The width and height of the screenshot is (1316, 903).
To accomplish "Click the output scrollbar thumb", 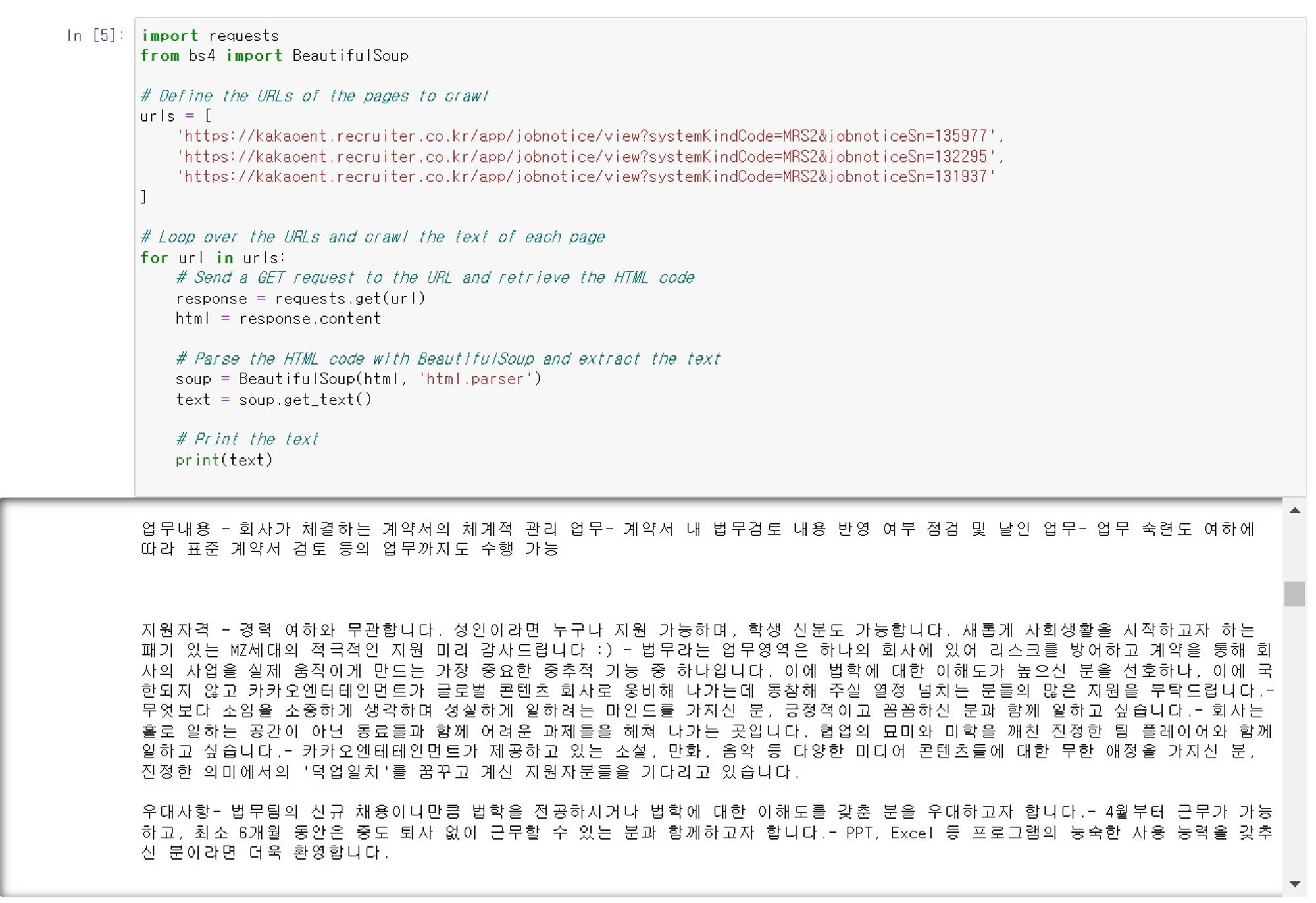I will (1294, 594).
